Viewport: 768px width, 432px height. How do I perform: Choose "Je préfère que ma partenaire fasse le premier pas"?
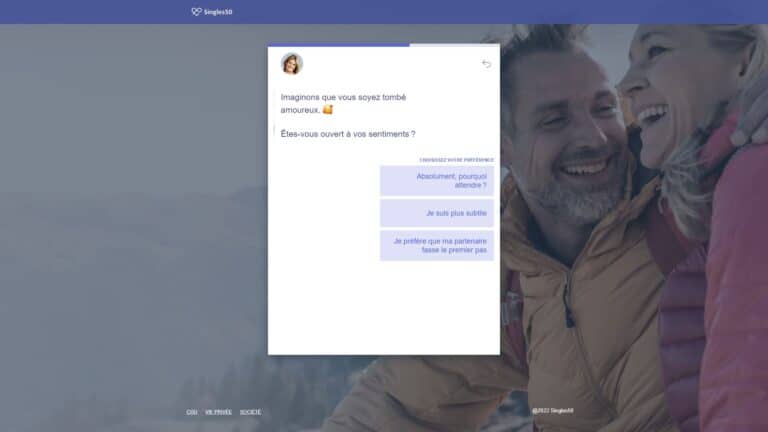coord(437,245)
